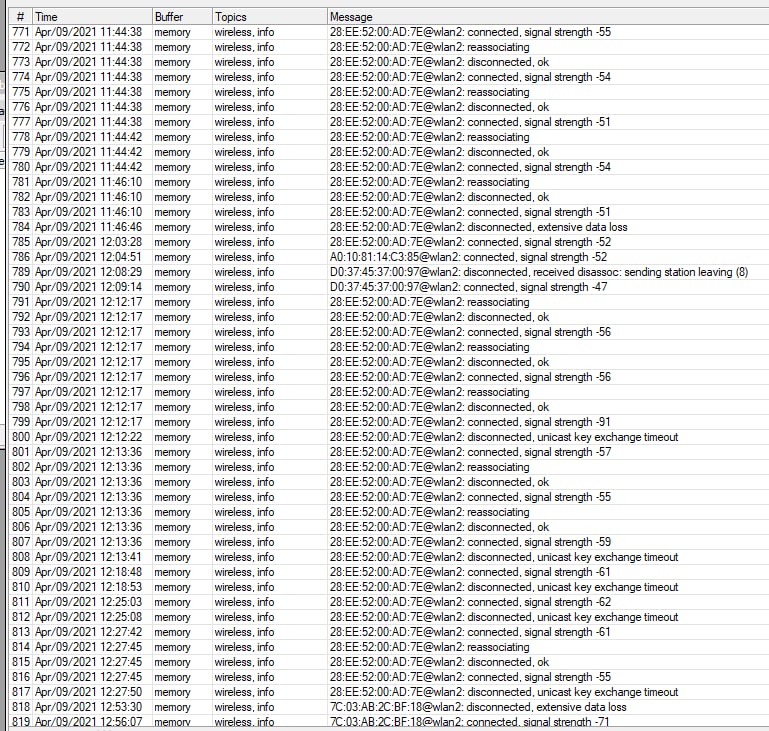The width and height of the screenshot is (769, 731).
Task: Click row 817 time 12:27:50
Action: pyautogui.click(x=88, y=692)
